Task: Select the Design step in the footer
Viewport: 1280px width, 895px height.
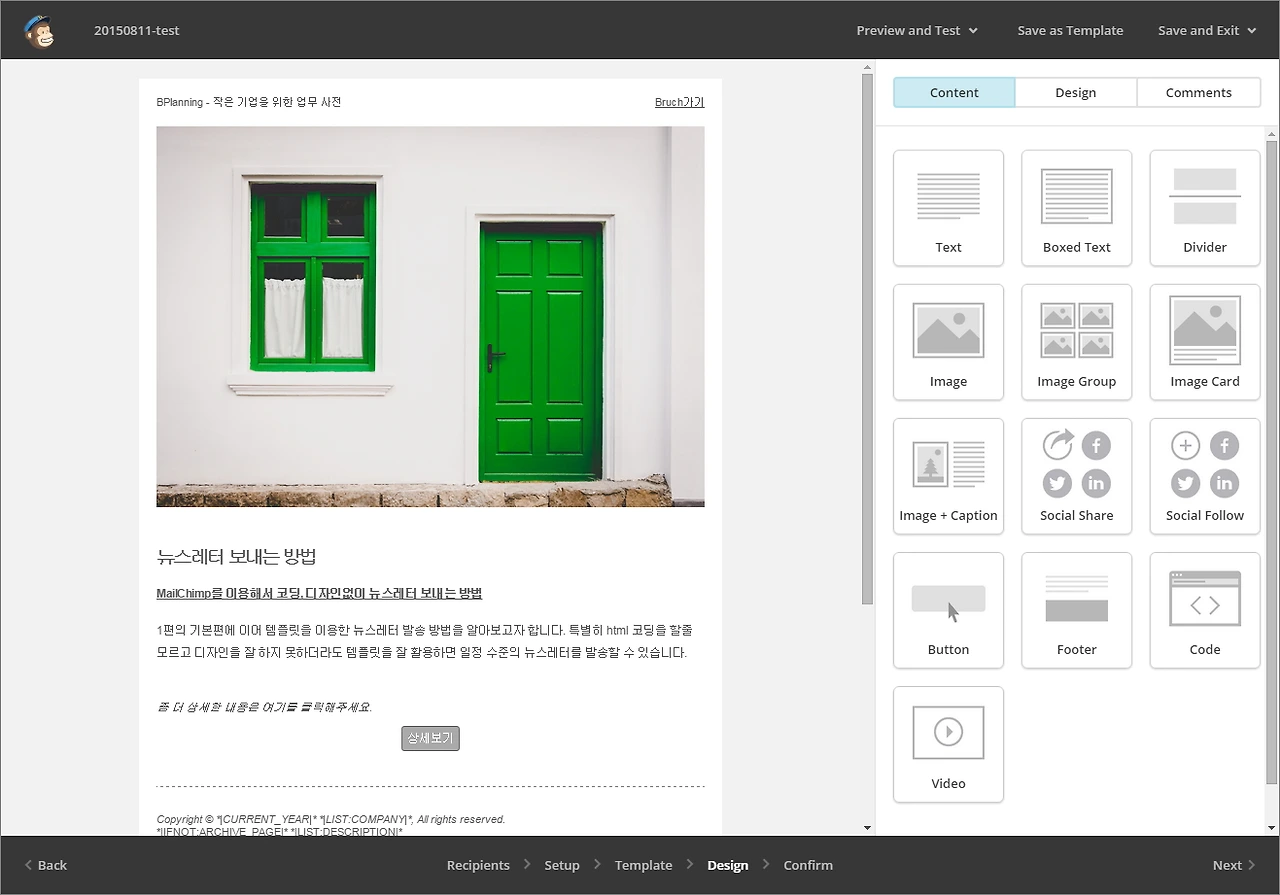Action: (727, 865)
